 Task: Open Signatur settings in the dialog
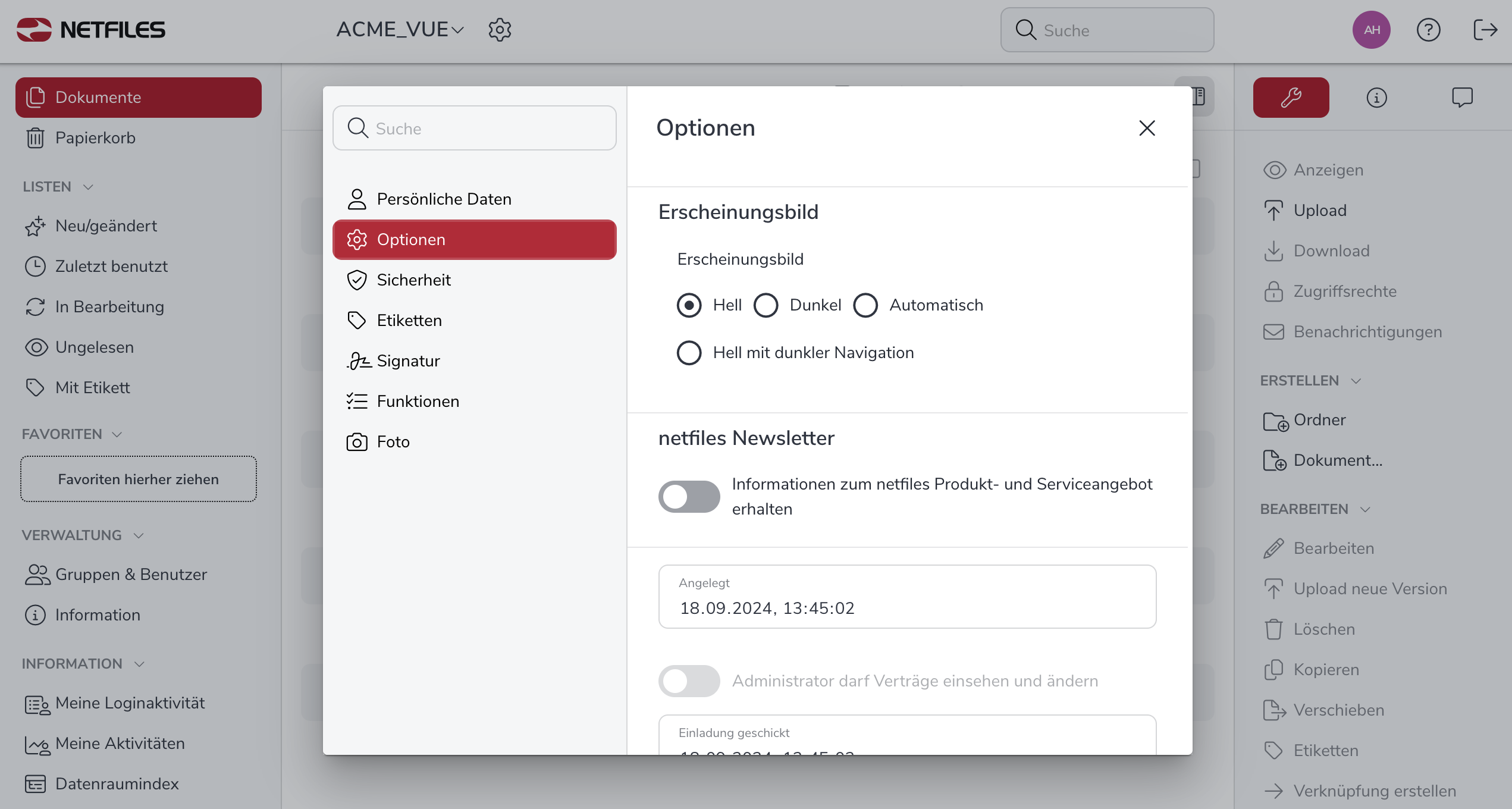408,361
